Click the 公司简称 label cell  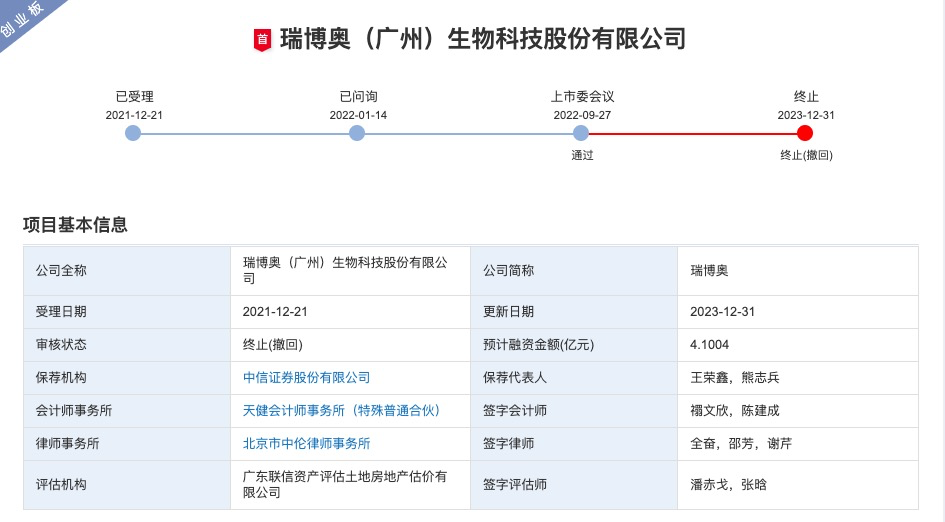(574, 271)
